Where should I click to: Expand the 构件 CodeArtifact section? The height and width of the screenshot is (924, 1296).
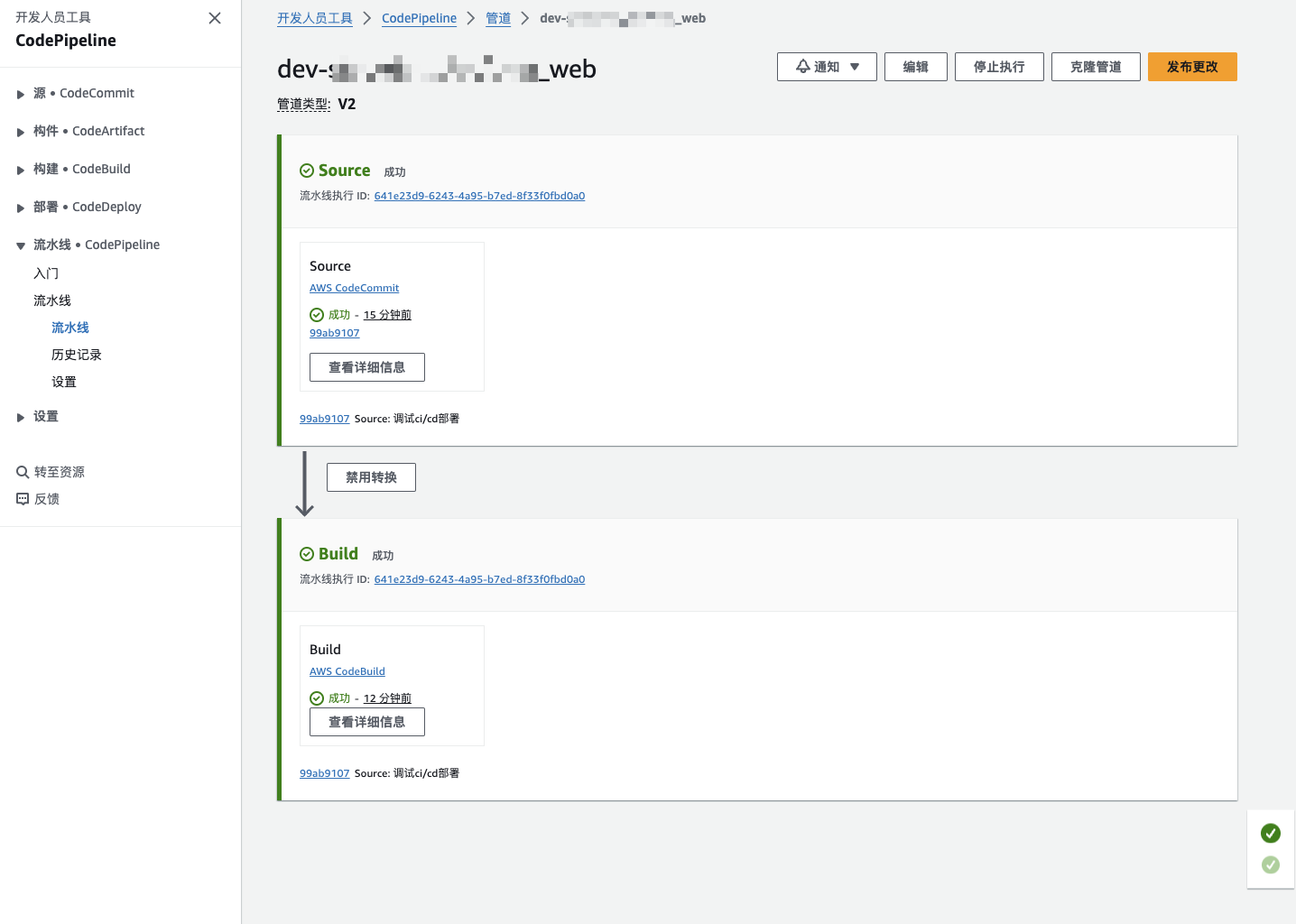(x=21, y=132)
